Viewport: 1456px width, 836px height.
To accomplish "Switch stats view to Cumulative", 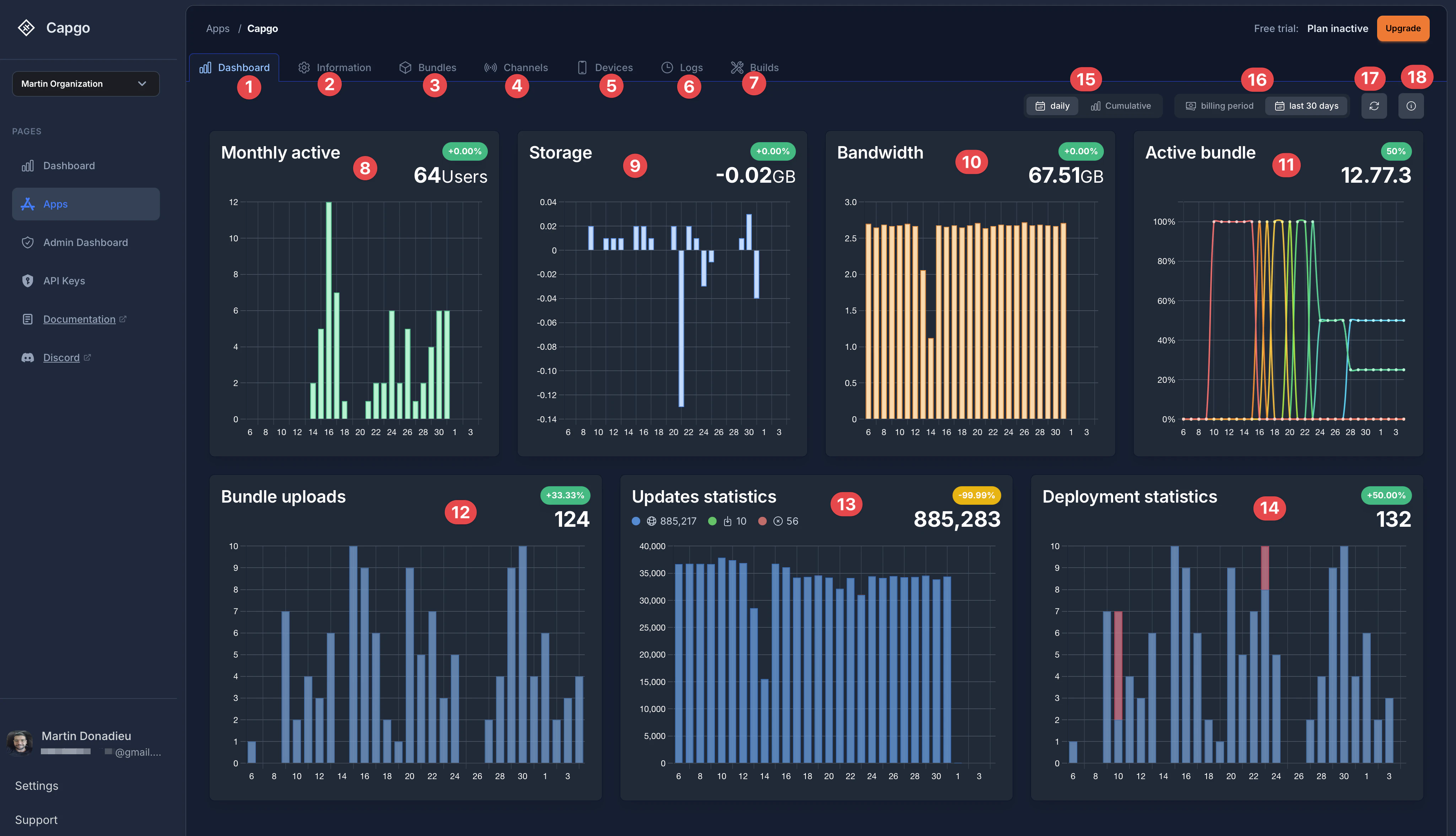I will tap(1121, 105).
